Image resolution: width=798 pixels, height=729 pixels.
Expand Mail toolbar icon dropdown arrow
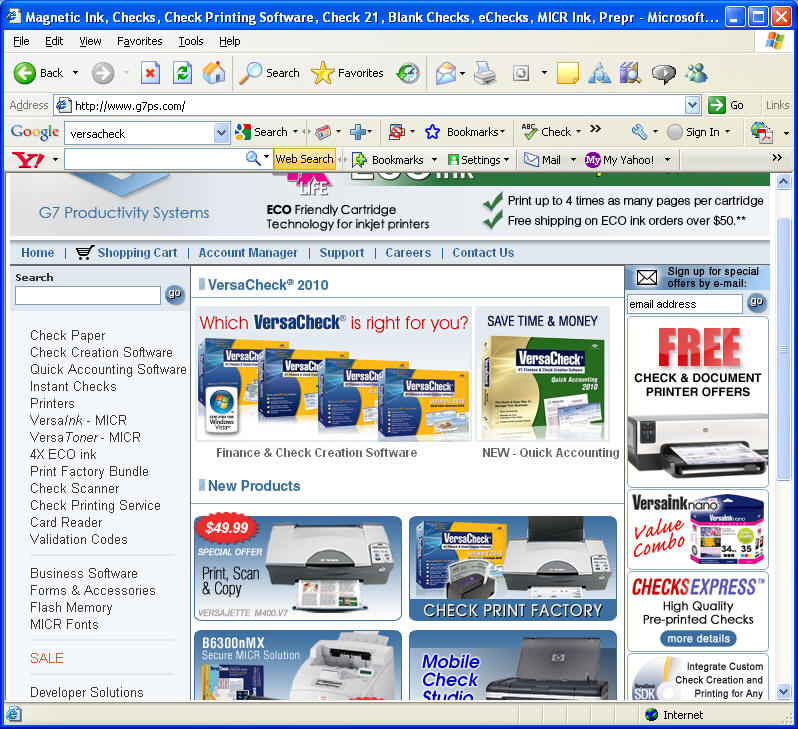[462, 74]
